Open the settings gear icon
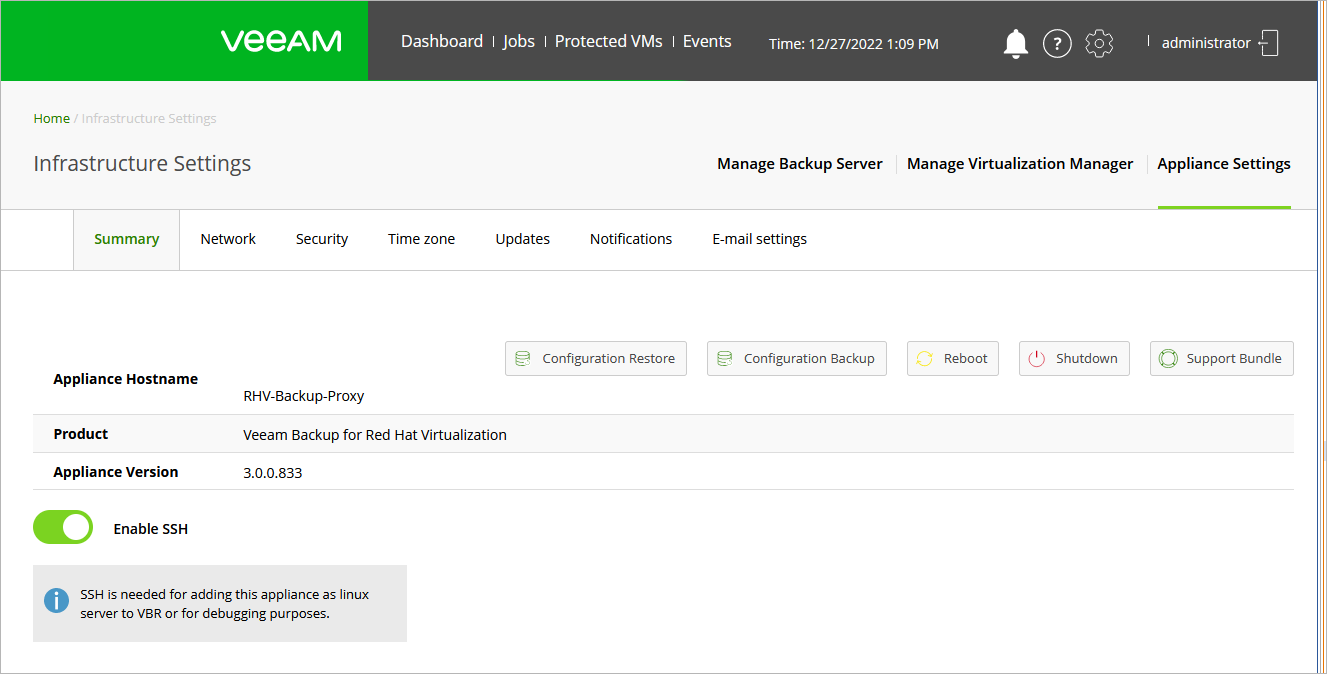 tap(1099, 43)
